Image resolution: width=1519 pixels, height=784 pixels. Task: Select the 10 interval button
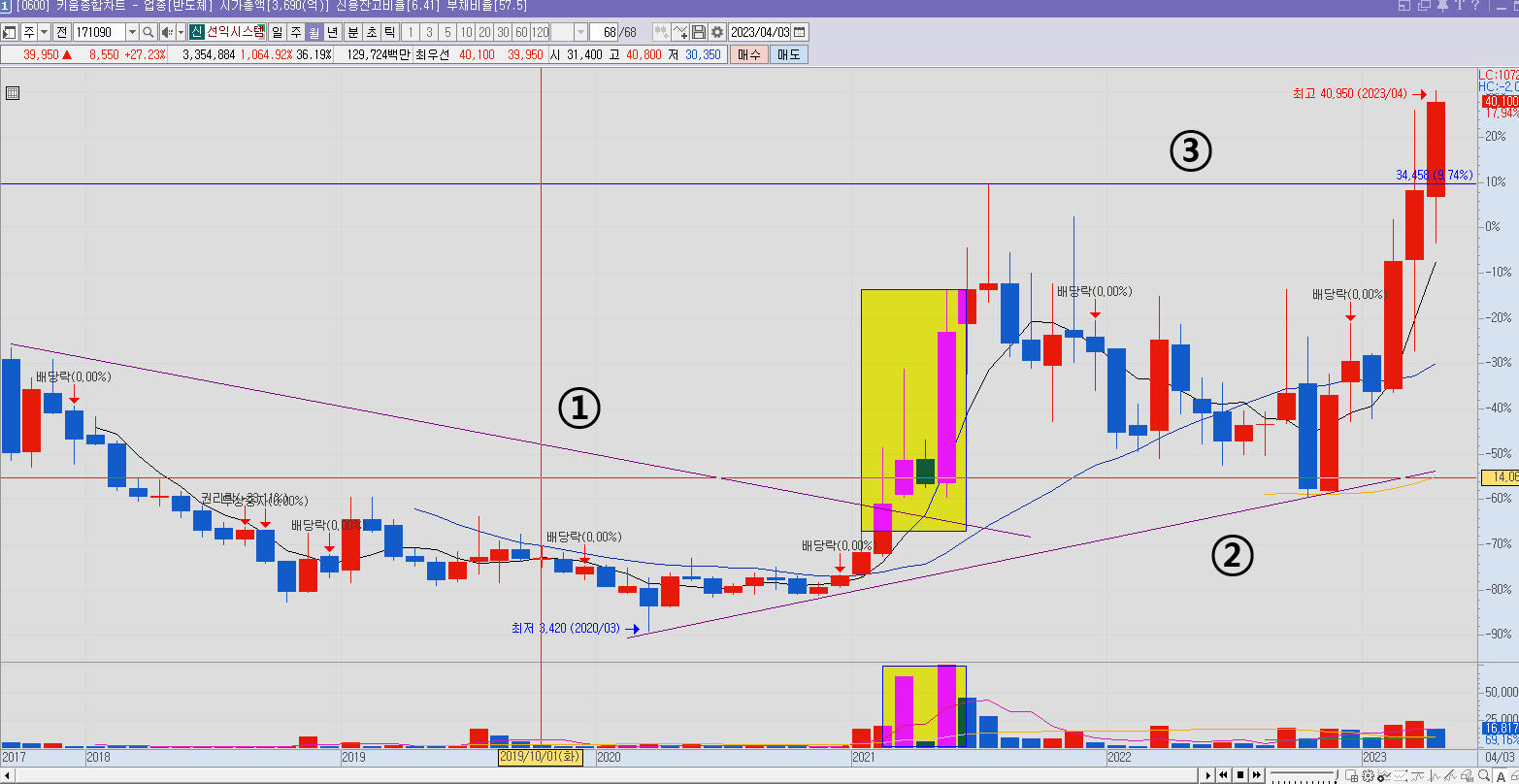[466, 32]
